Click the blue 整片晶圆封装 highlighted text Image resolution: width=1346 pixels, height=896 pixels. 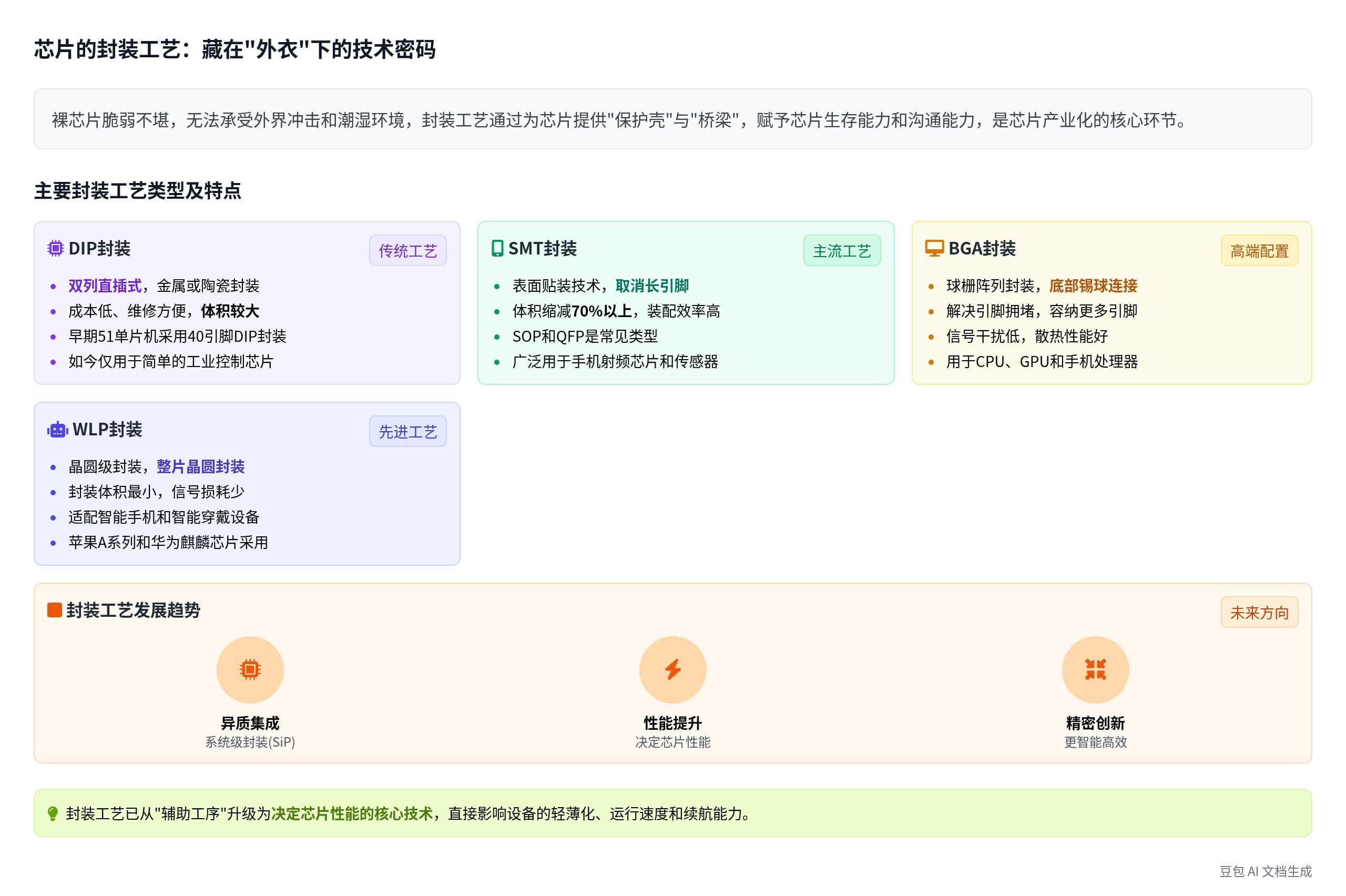[x=200, y=467]
